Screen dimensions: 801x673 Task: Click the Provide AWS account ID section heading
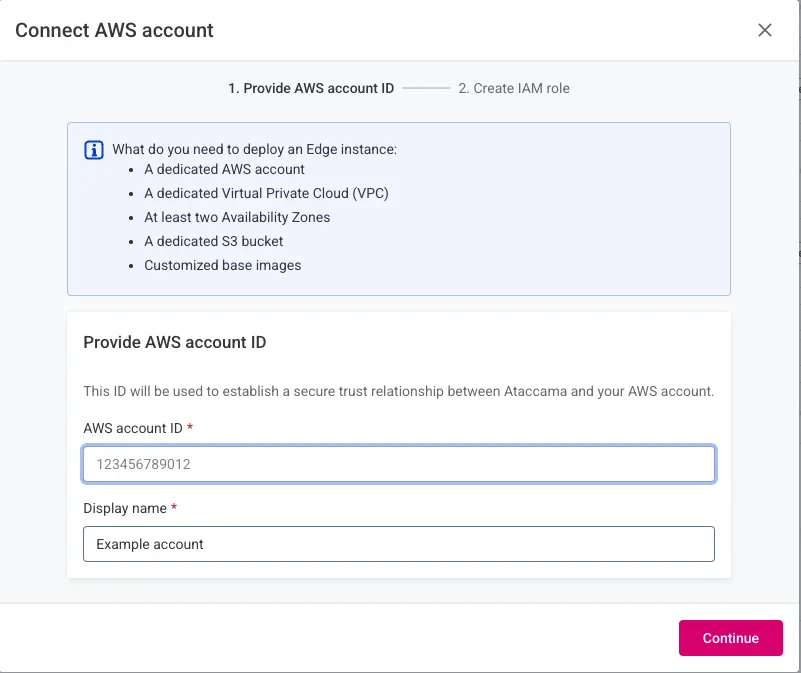tap(174, 342)
